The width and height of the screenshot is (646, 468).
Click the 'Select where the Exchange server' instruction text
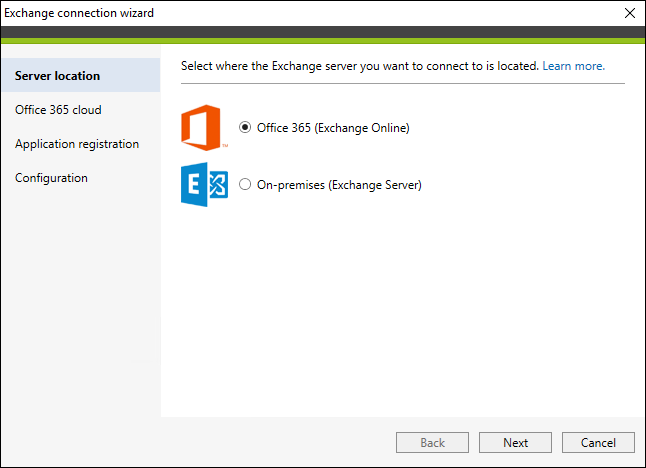360,66
